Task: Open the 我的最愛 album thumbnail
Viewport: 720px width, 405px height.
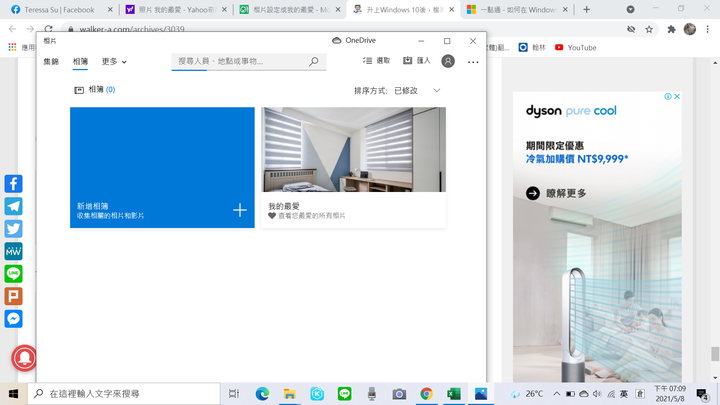Action: point(353,149)
